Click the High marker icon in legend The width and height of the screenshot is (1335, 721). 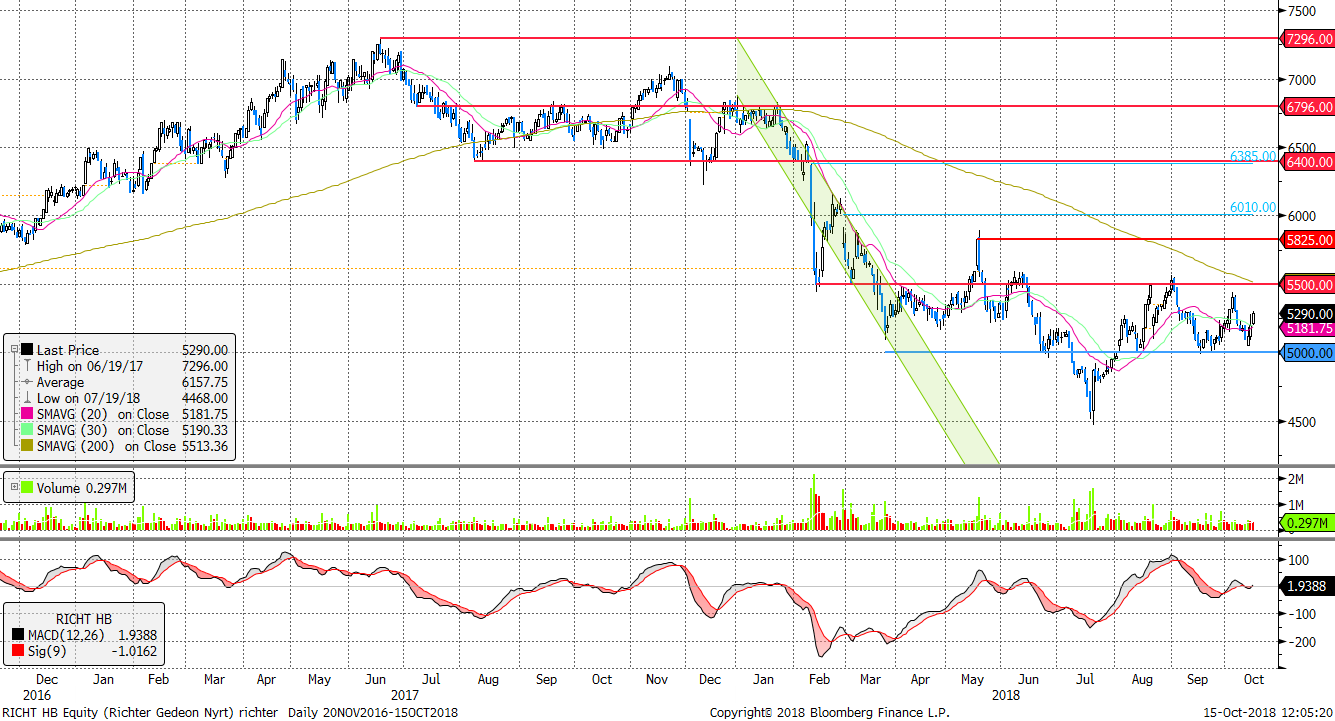[x=26, y=366]
